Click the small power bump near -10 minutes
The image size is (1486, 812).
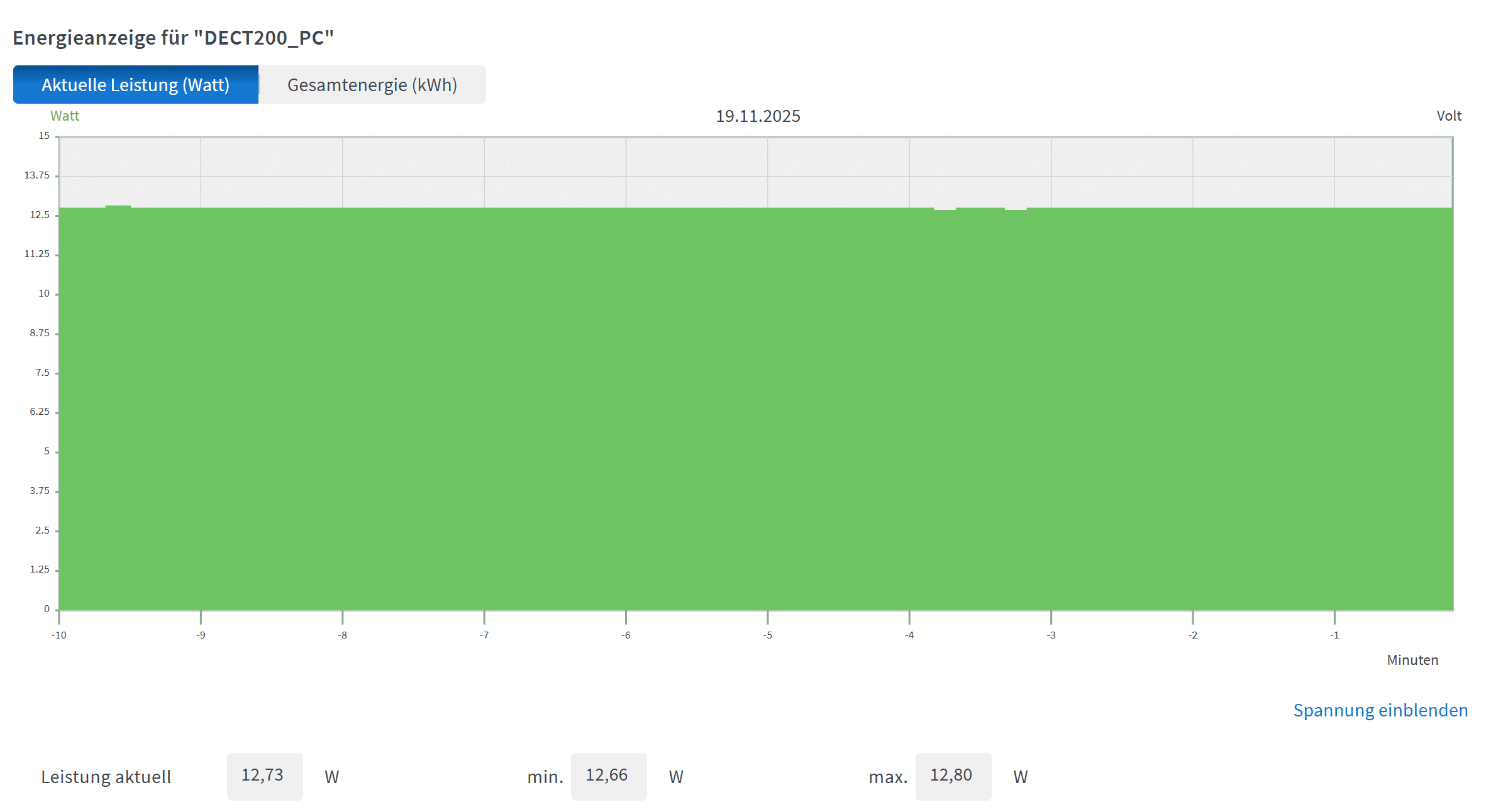click(x=118, y=207)
